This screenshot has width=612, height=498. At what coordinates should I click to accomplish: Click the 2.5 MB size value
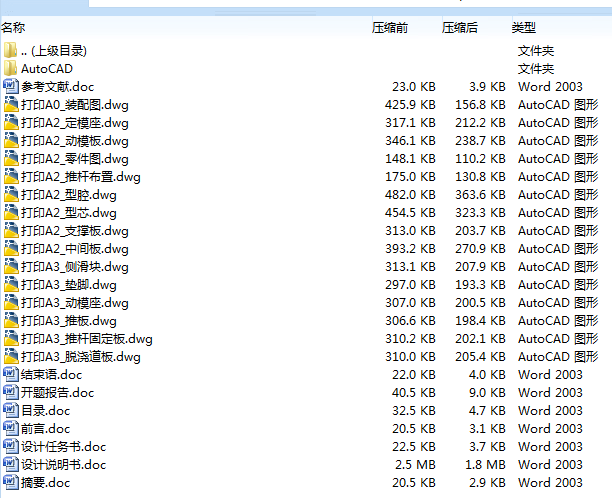pos(415,465)
